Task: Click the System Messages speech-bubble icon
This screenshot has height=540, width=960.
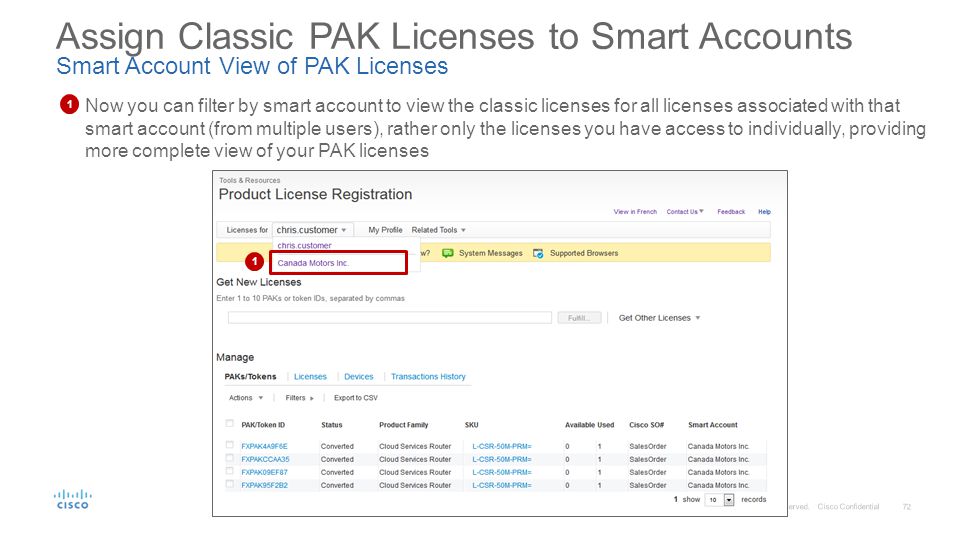Action: coord(448,253)
